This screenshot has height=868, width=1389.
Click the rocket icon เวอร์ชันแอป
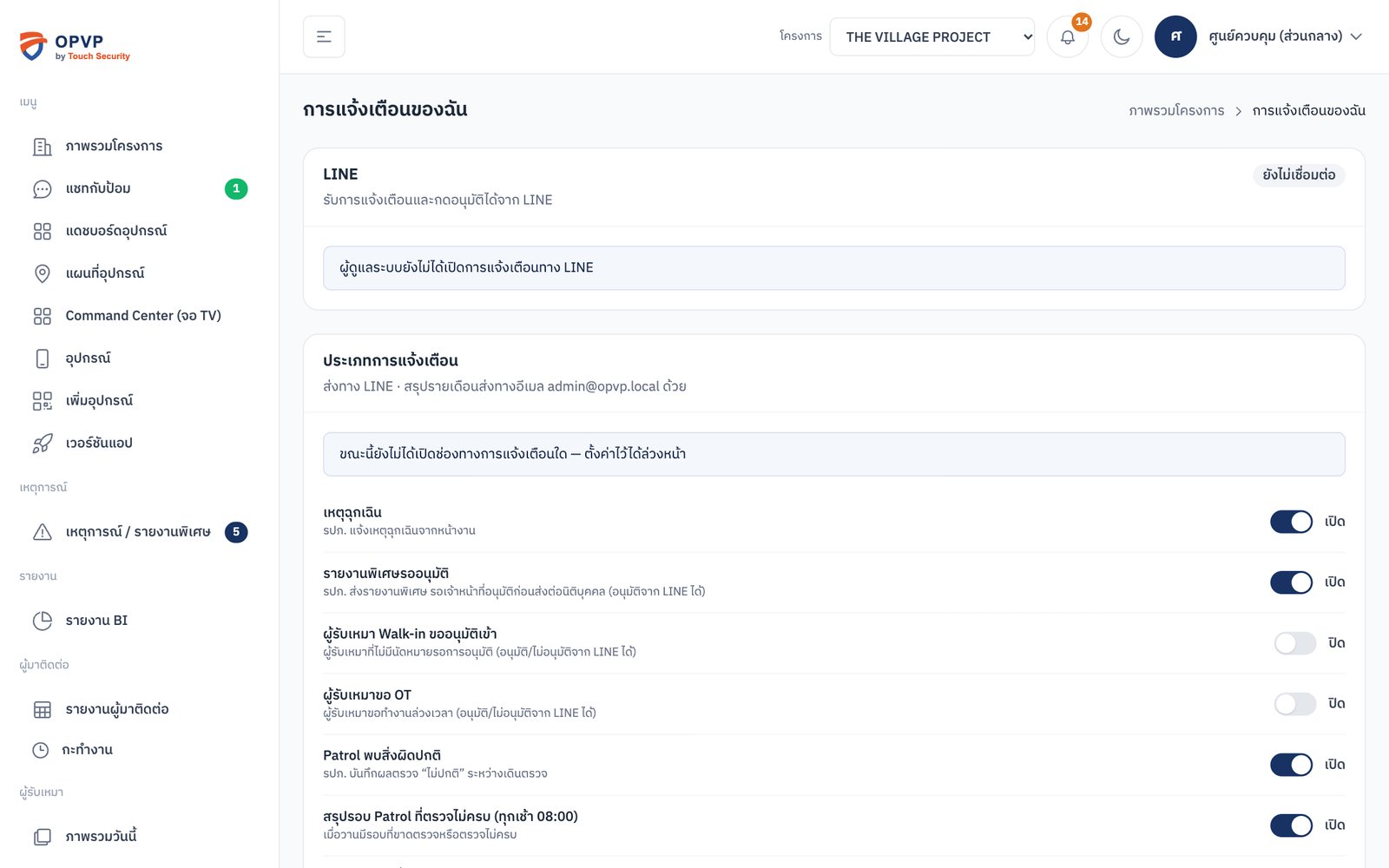click(x=42, y=444)
